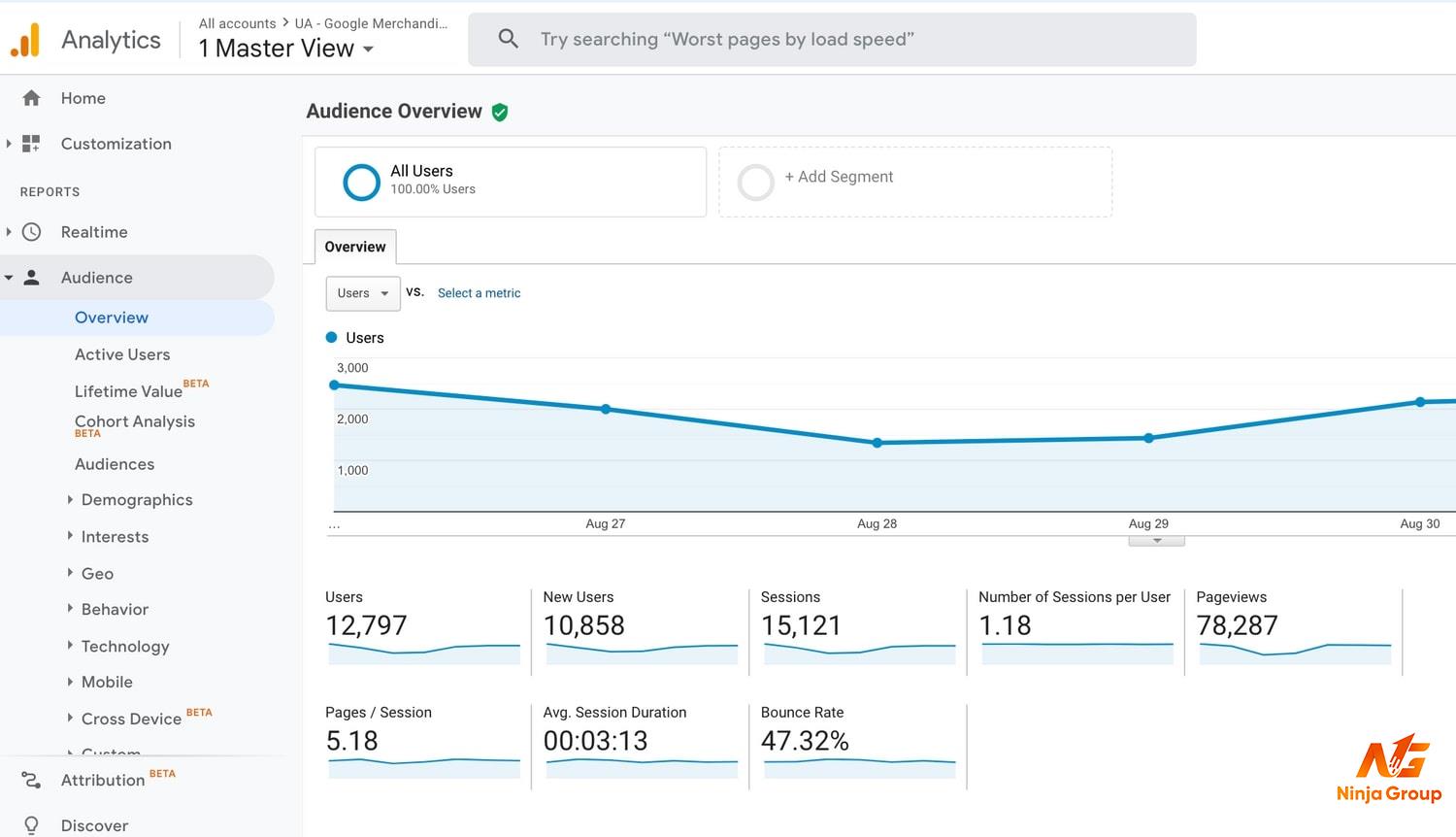Click the Customization grid icon

click(31, 144)
